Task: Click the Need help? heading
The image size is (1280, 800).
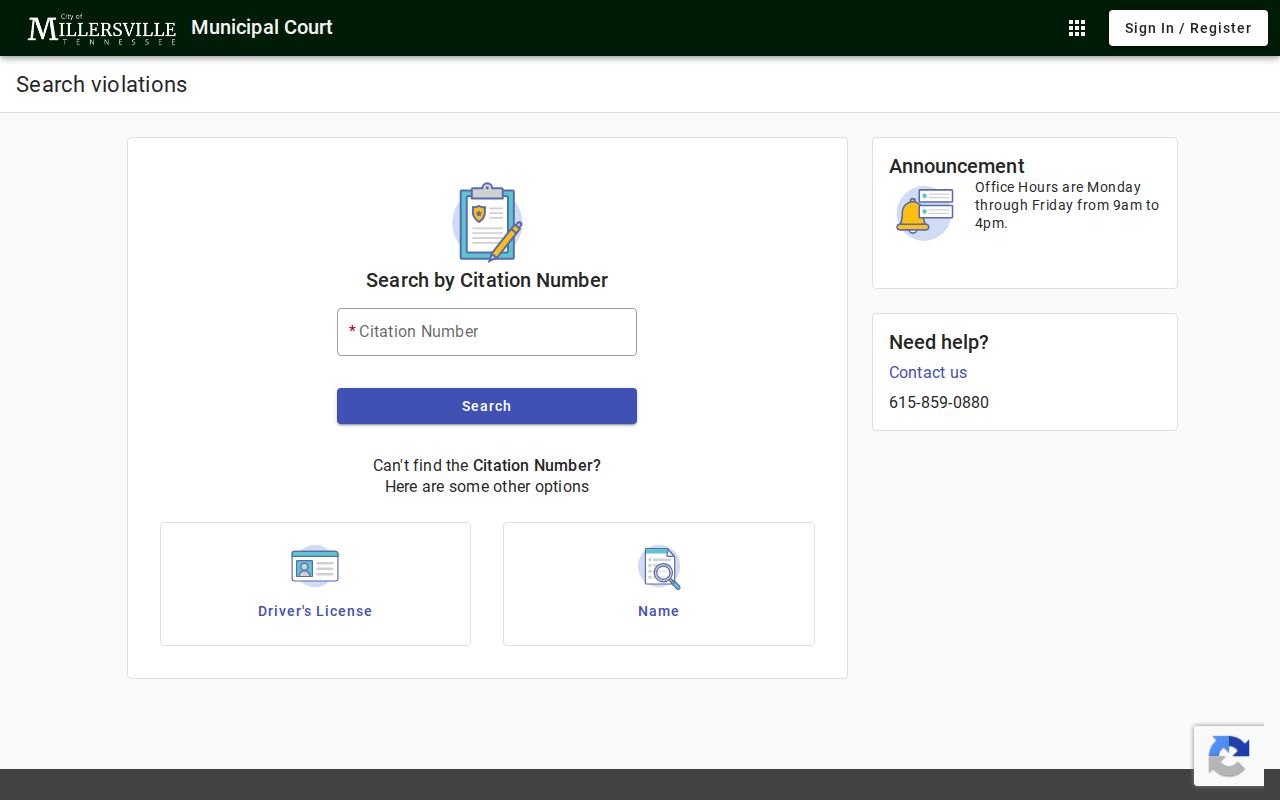Action: (939, 342)
